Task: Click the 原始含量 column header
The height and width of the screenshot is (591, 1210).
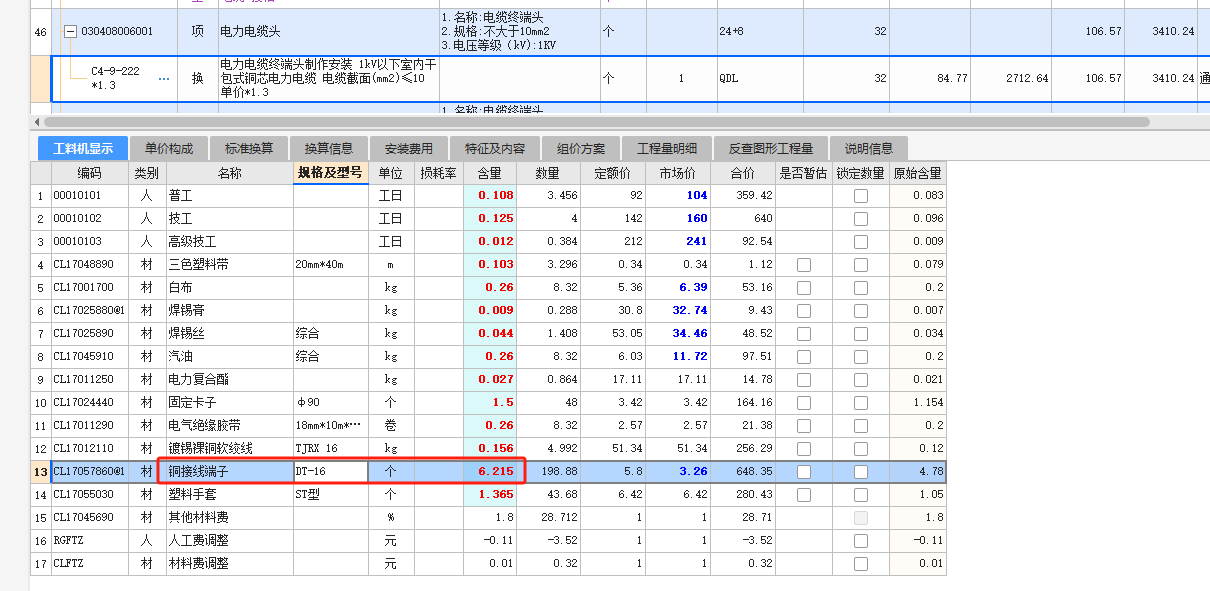Action: [917, 173]
